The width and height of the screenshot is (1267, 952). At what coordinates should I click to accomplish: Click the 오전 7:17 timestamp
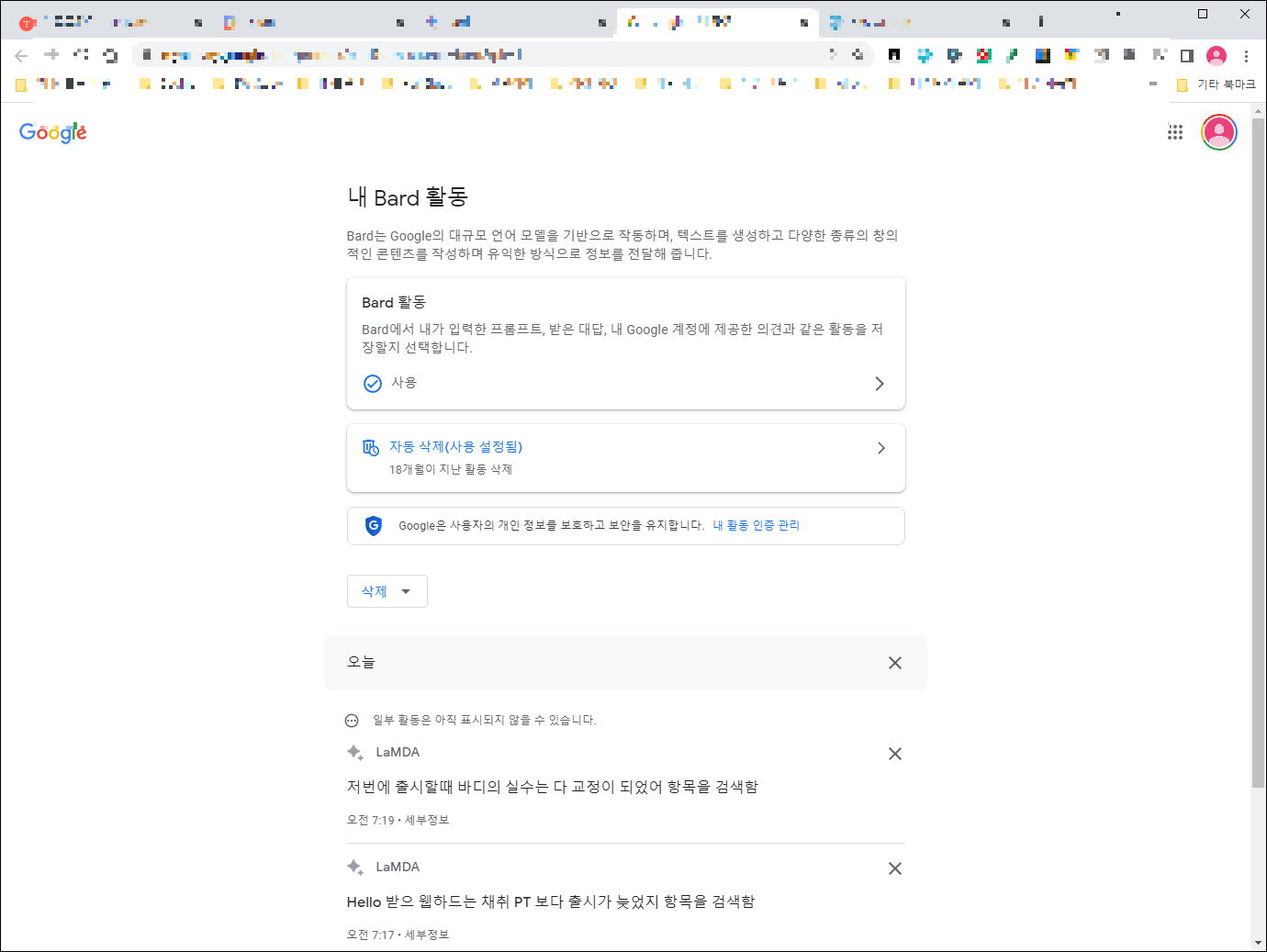click(x=371, y=935)
